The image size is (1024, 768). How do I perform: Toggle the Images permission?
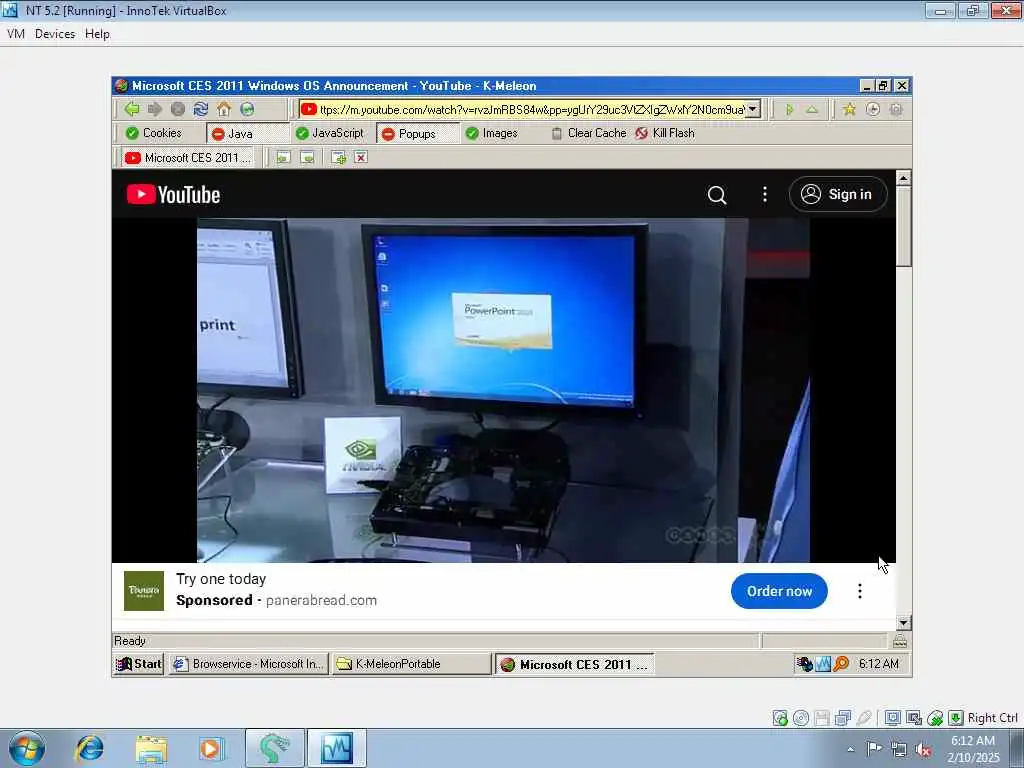click(492, 133)
